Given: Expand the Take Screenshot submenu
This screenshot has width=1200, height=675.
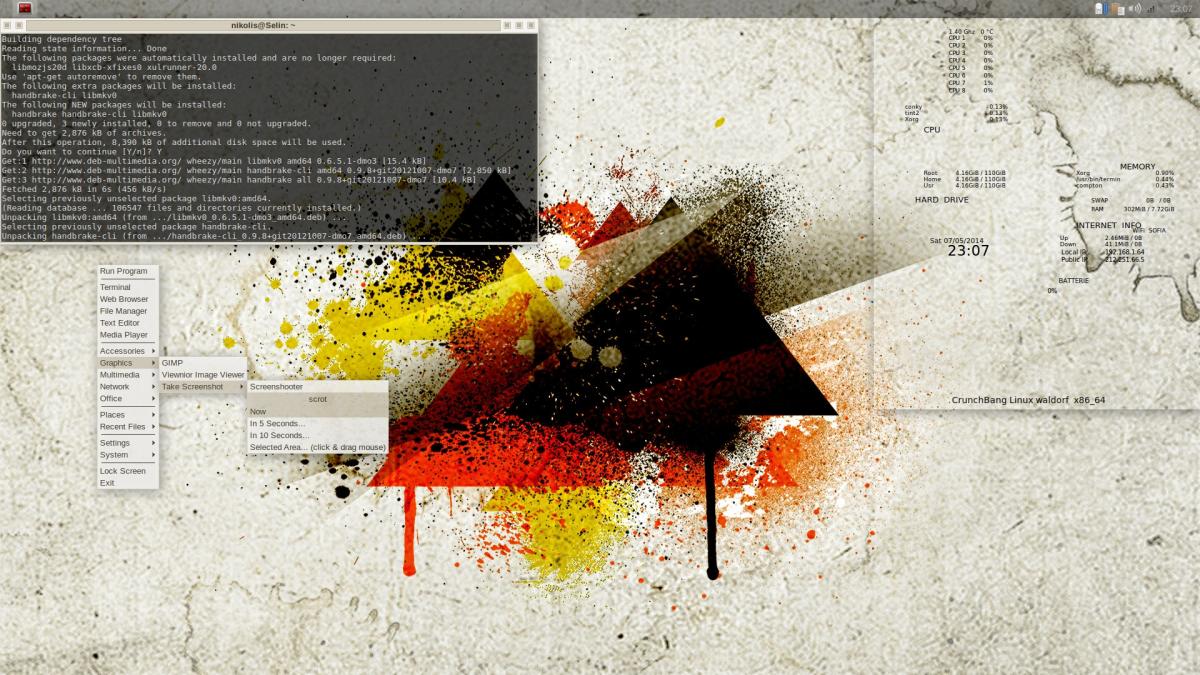Looking at the screenshot, I should (203, 387).
